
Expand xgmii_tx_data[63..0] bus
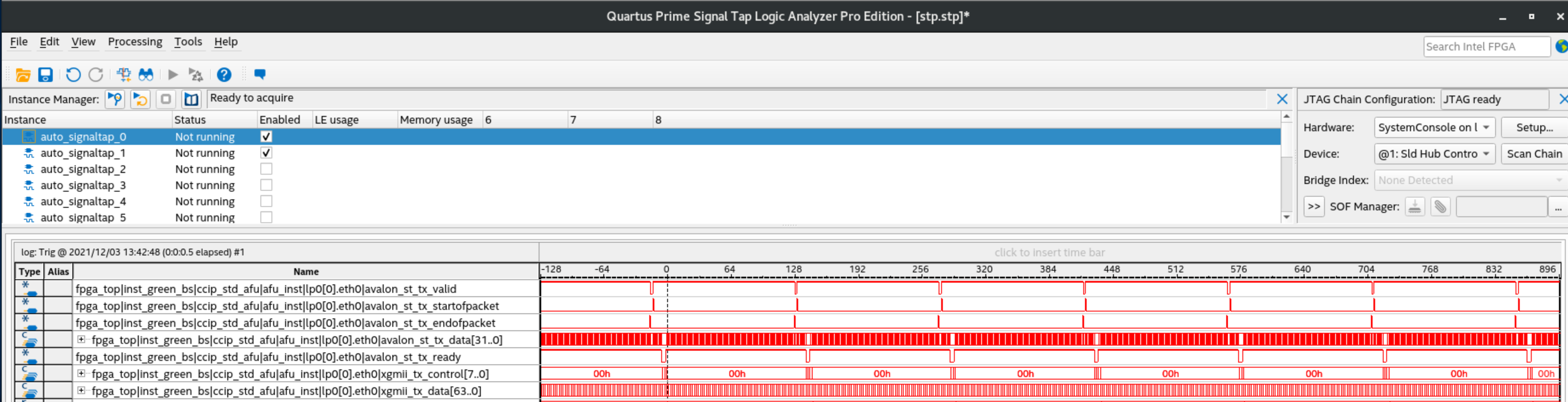pyautogui.click(x=81, y=391)
